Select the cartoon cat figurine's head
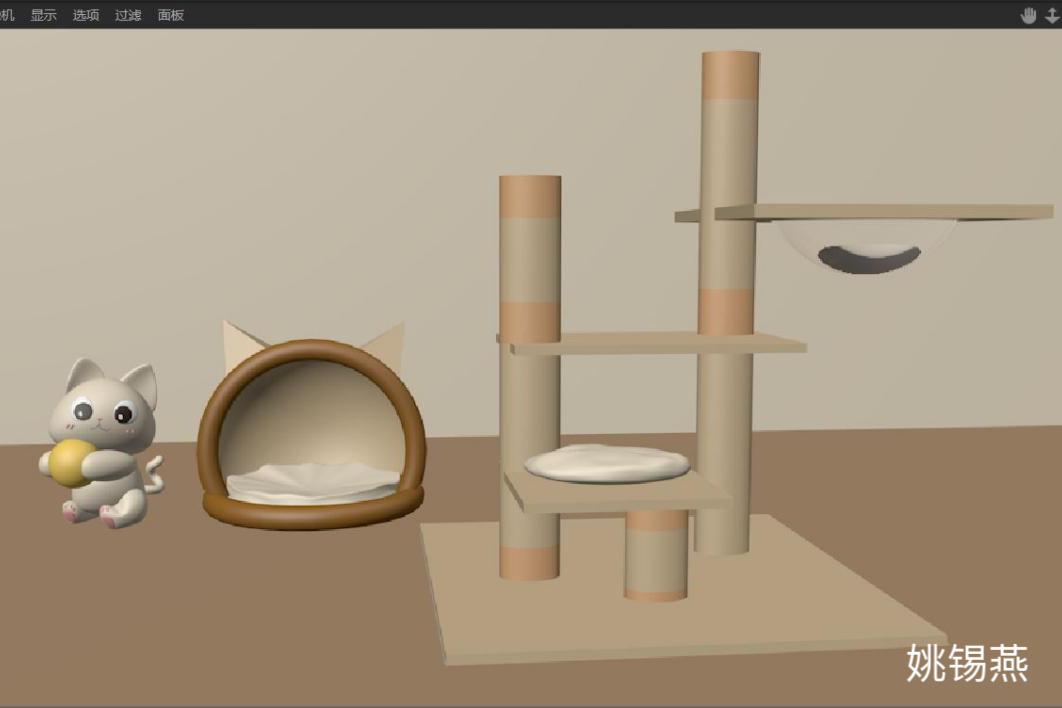 [104, 406]
